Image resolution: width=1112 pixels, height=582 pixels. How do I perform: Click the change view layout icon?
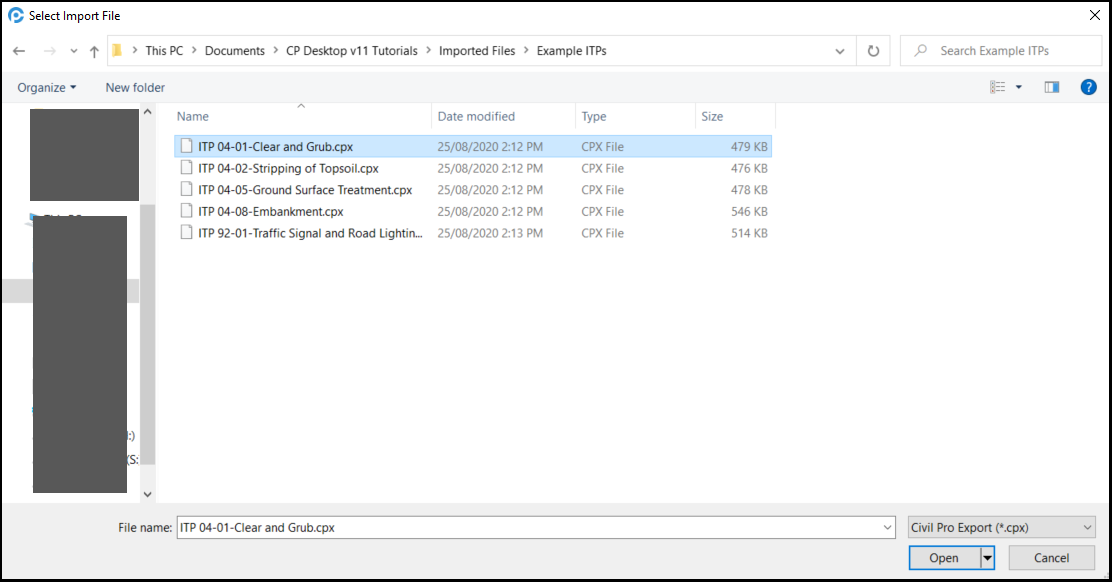tap(998, 88)
